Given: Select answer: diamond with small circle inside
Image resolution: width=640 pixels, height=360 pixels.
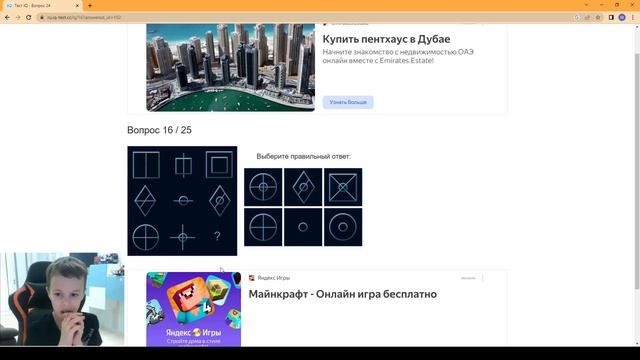Looking at the screenshot, I should [x=303, y=187].
